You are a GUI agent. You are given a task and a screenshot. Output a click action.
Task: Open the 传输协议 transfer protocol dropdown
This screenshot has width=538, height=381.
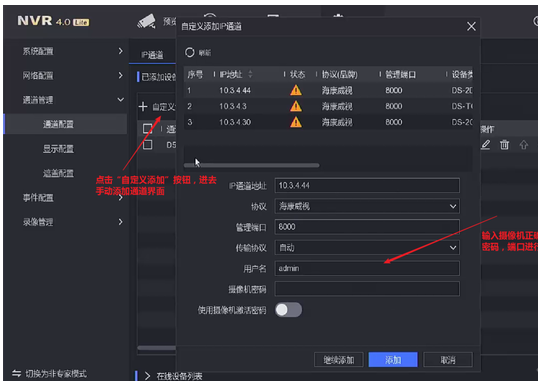click(x=367, y=247)
